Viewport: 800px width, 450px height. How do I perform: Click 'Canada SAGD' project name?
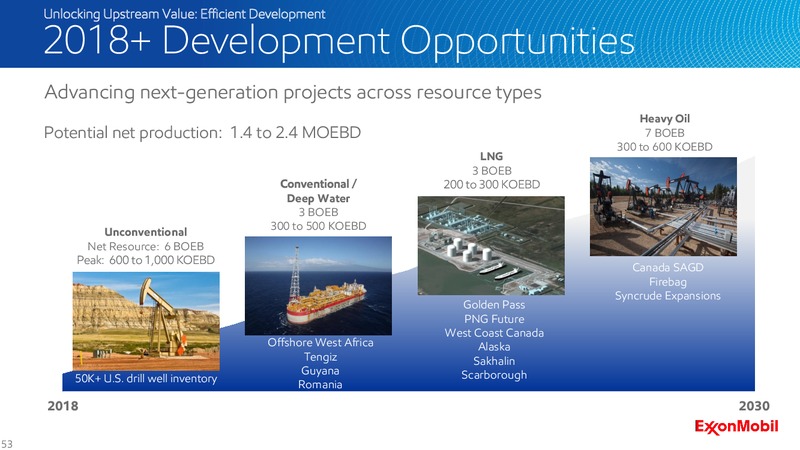(x=667, y=267)
